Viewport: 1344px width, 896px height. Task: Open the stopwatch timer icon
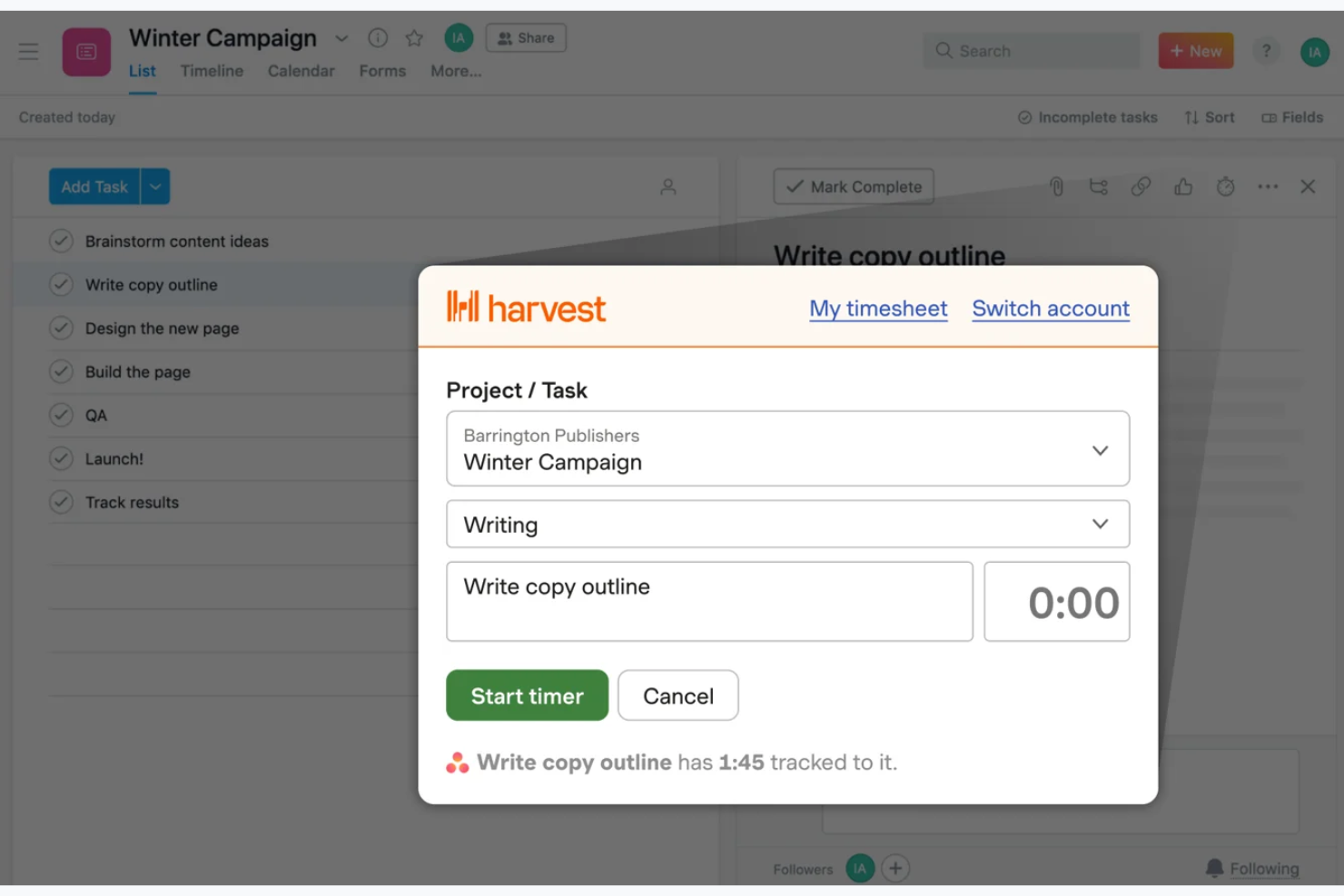point(1225,186)
